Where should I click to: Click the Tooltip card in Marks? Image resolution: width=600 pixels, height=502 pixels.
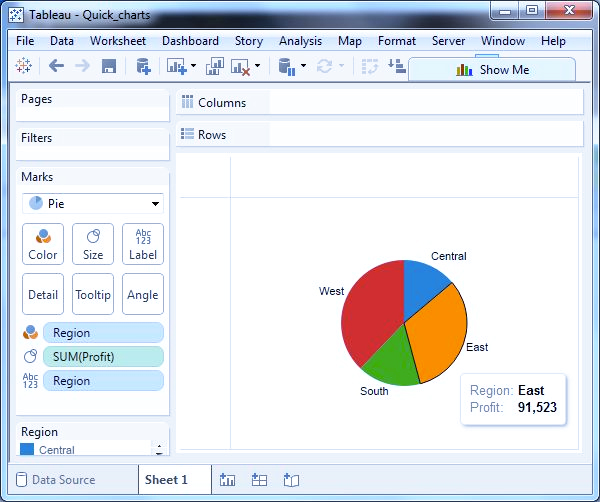[93, 294]
